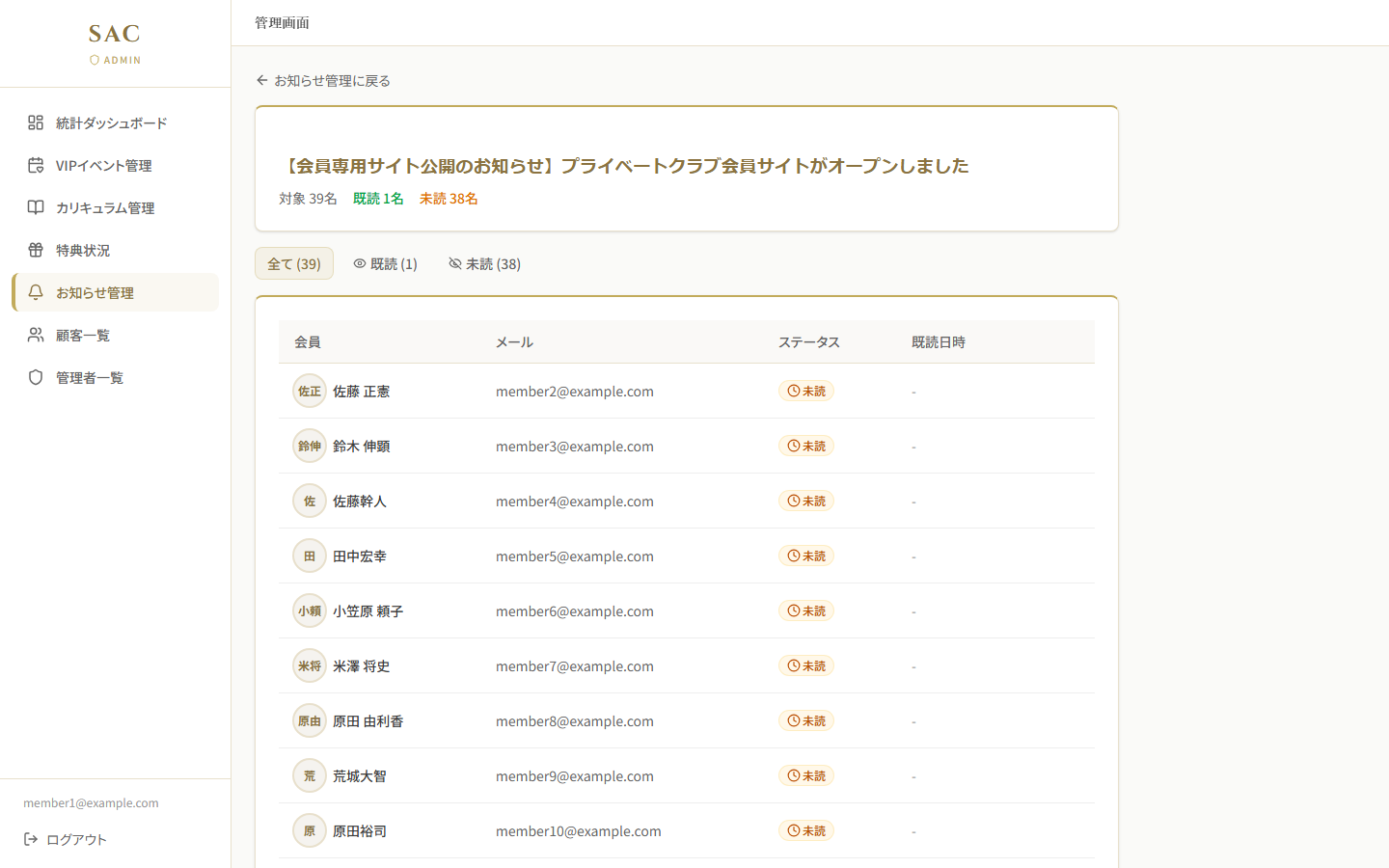Image resolution: width=1389 pixels, height=868 pixels.
Task: Click the gift icon for 特典状況
Action: pyautogui.click(x=36, y=250)
